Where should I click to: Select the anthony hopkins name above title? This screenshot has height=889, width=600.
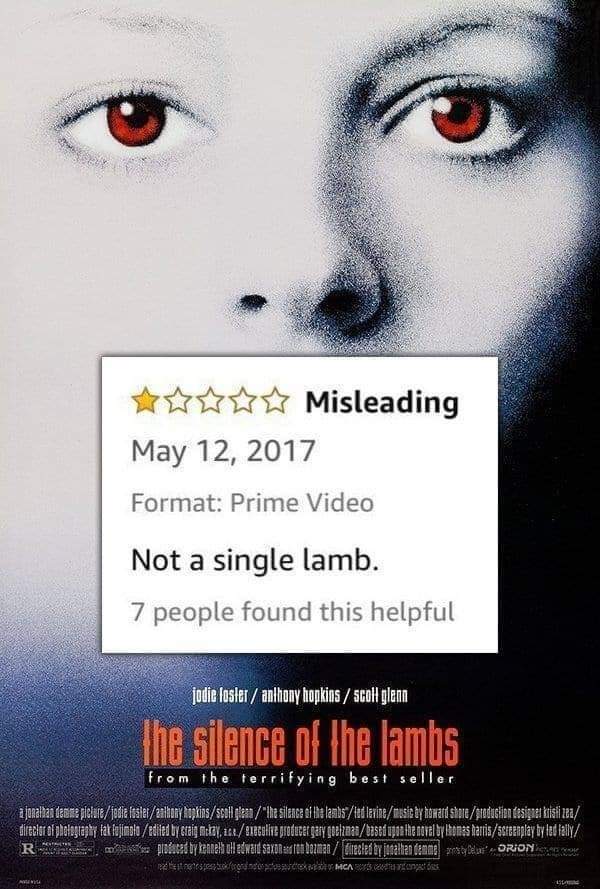(x=301, y=695)
